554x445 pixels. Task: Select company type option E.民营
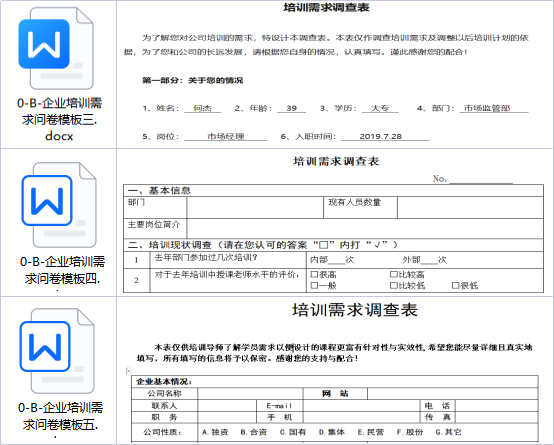click(x=371, y=432)
